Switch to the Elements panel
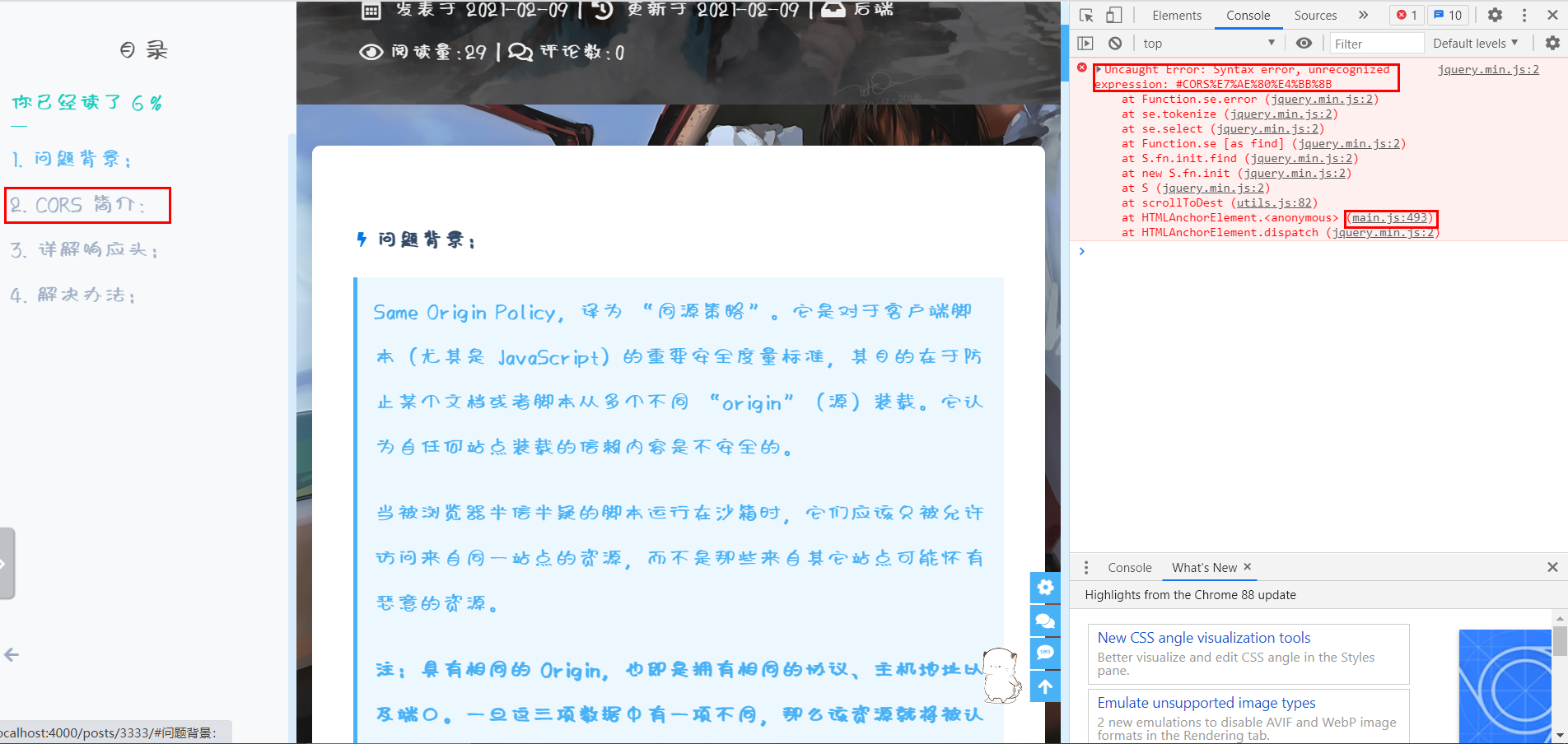This screenshot has height=744, width=1568. [x=1176, y=15]
